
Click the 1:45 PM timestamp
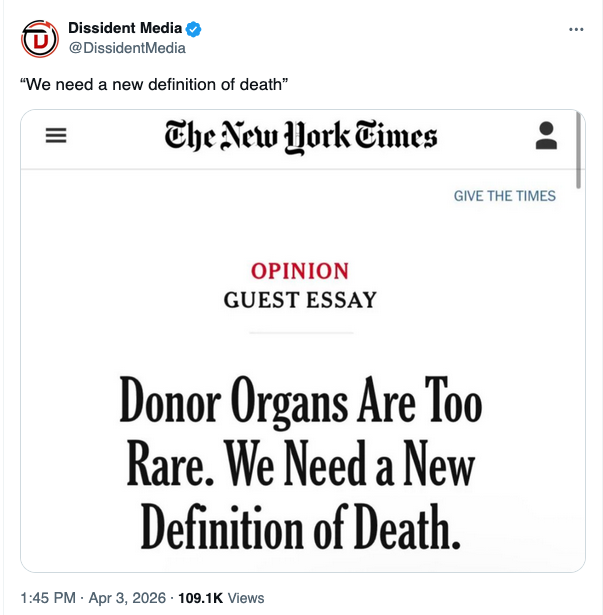[47, 598]
